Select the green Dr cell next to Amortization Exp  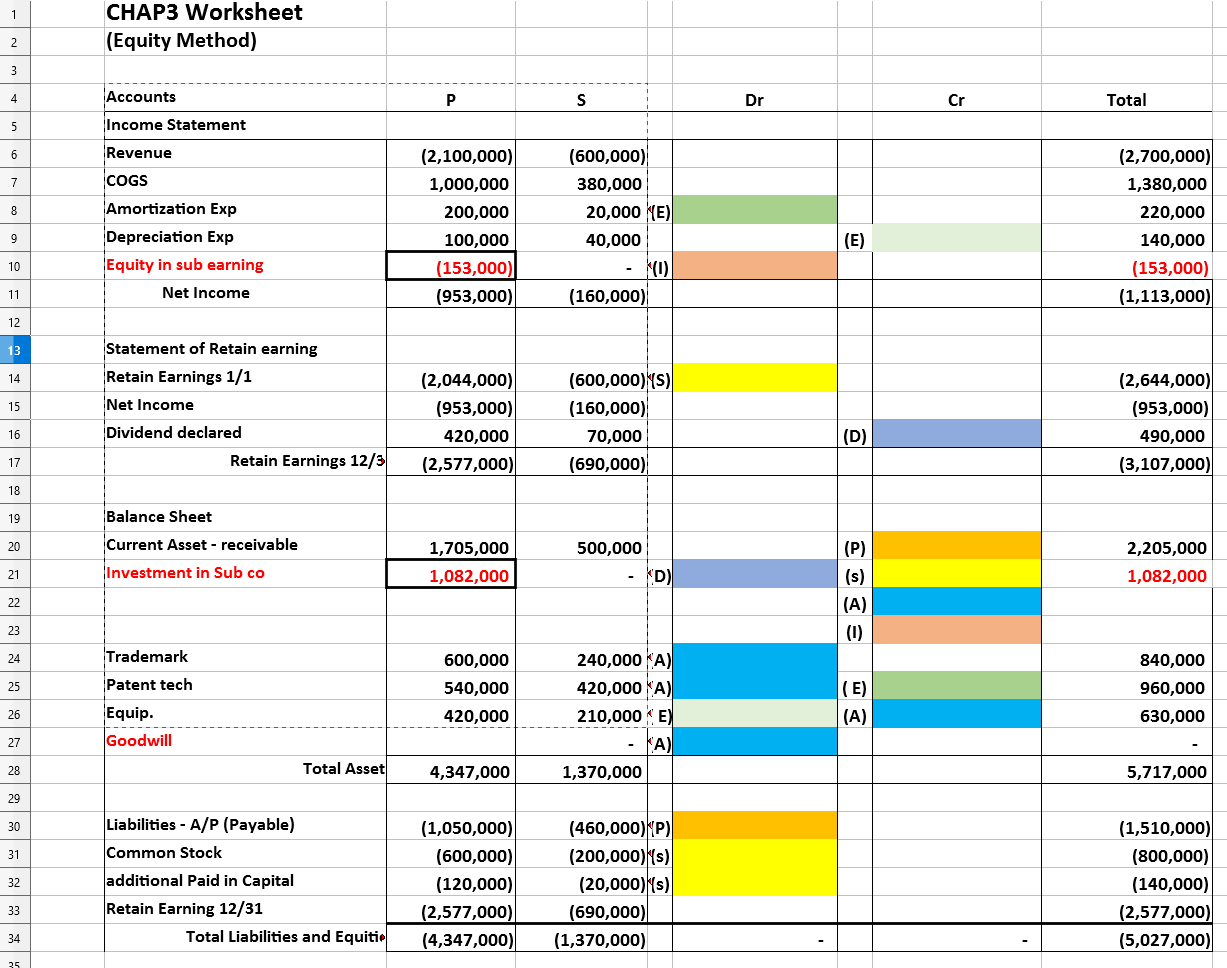point(755,211)
